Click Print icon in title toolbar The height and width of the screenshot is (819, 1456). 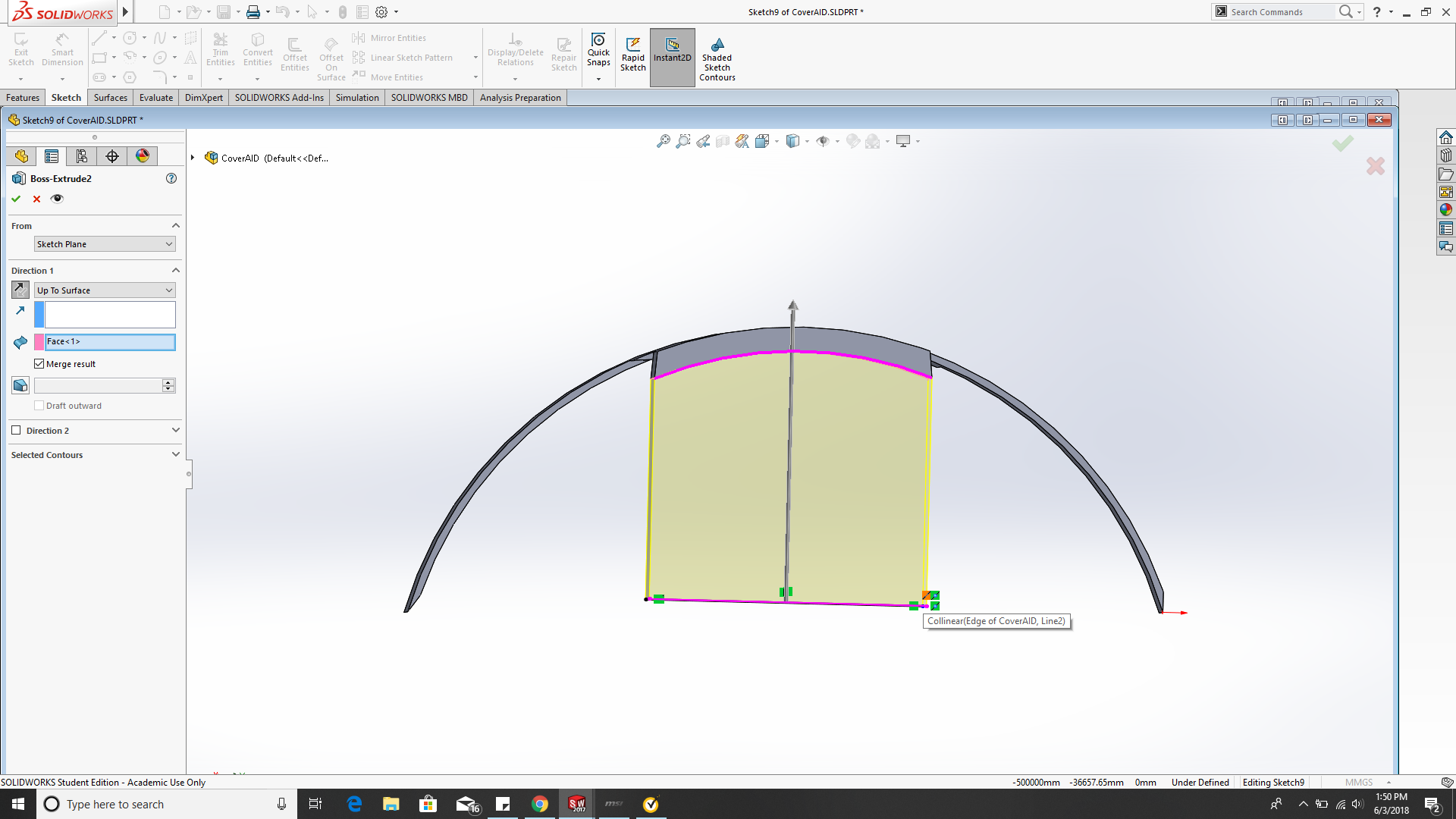click(x=253, y=12)
